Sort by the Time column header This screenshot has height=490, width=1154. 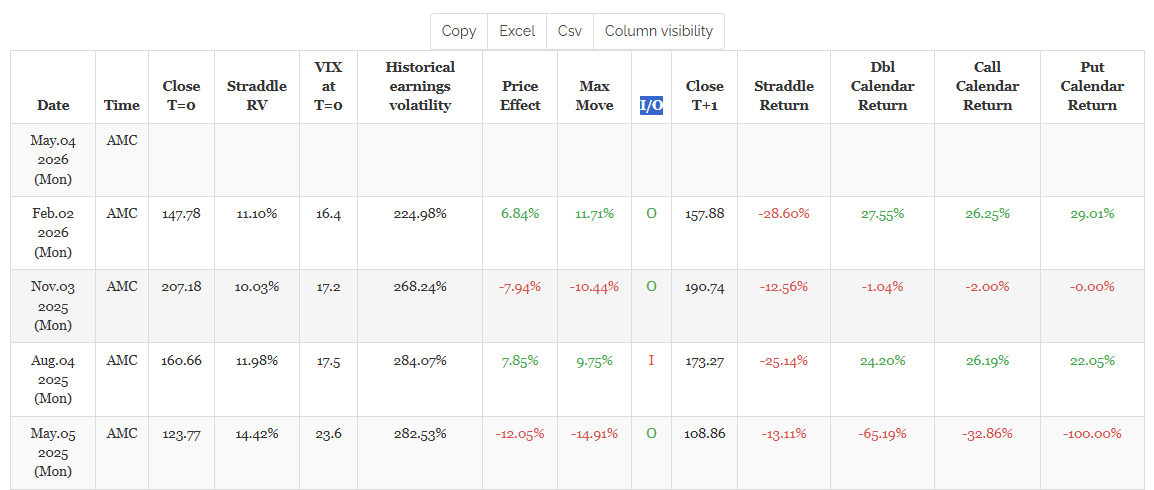tap(122, 87)
